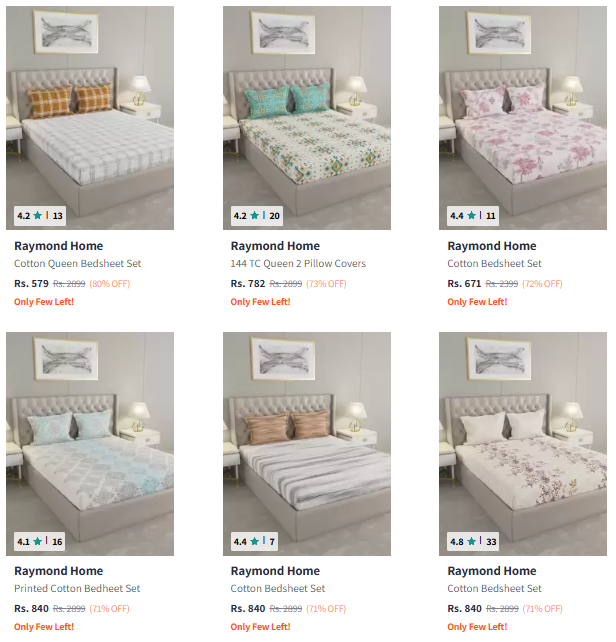Viewport: 616px width, 642px height.
Task: Open the light blue damask bedsheet image
Action: 90,444
